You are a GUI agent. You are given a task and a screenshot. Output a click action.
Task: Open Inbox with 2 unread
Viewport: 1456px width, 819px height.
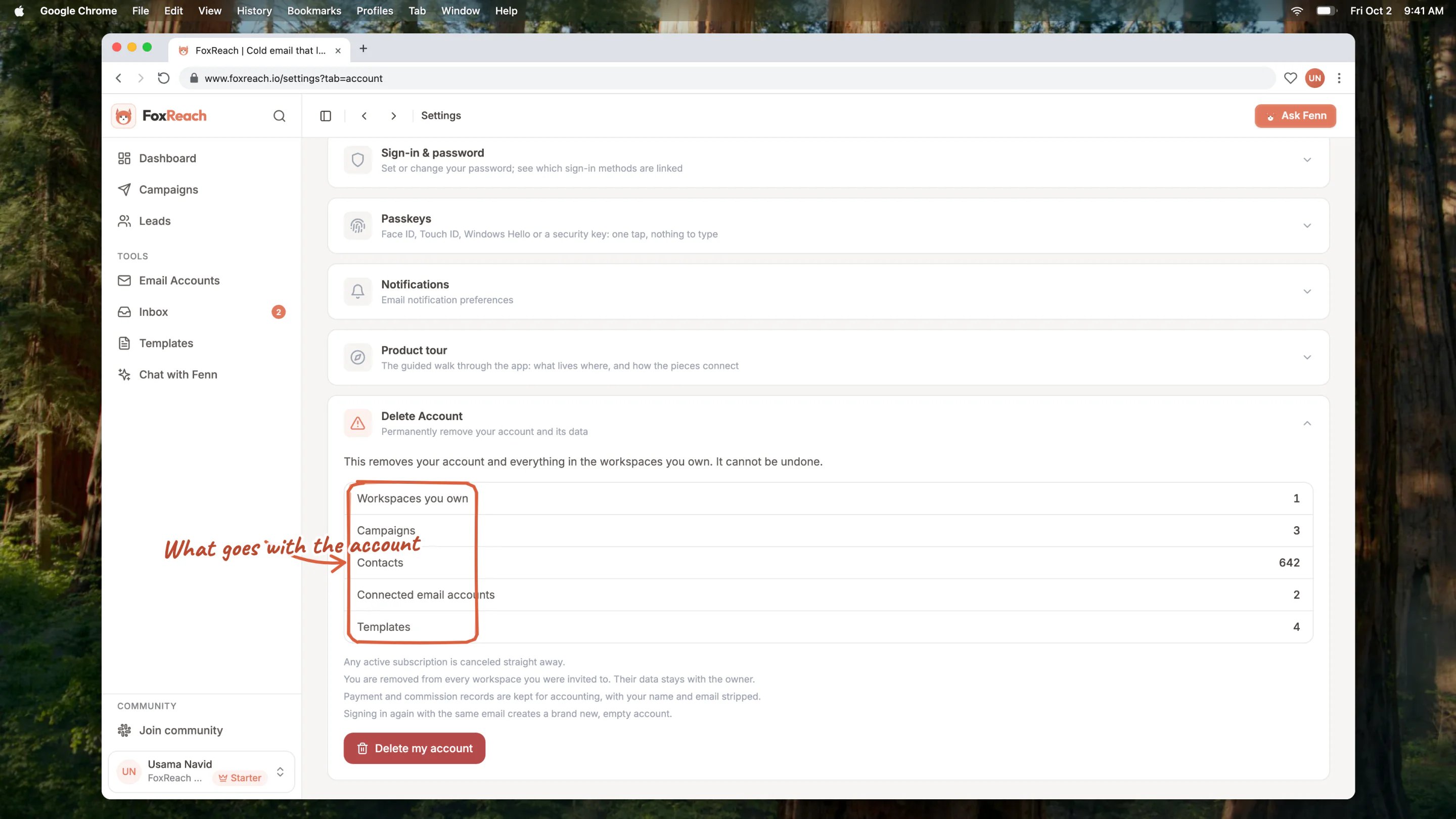click(201, 312)
